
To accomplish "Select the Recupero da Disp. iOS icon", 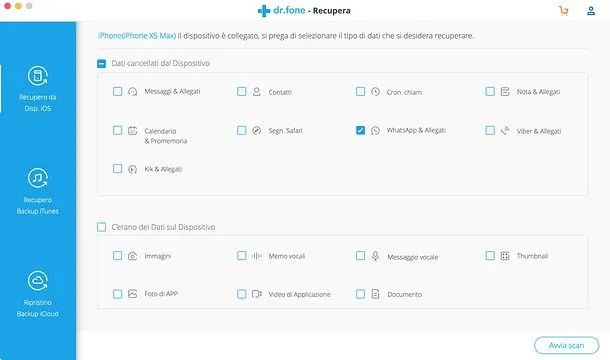I will click(37, 76).
